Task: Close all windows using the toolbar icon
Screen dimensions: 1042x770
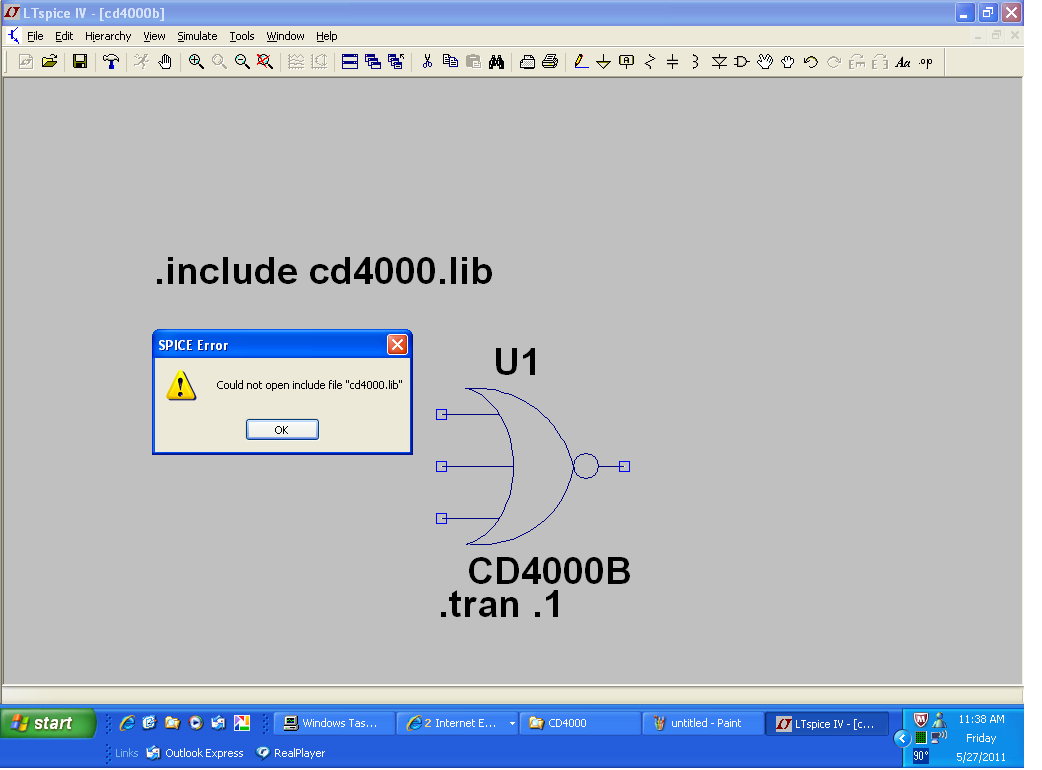Action: (x=396, y=62)
